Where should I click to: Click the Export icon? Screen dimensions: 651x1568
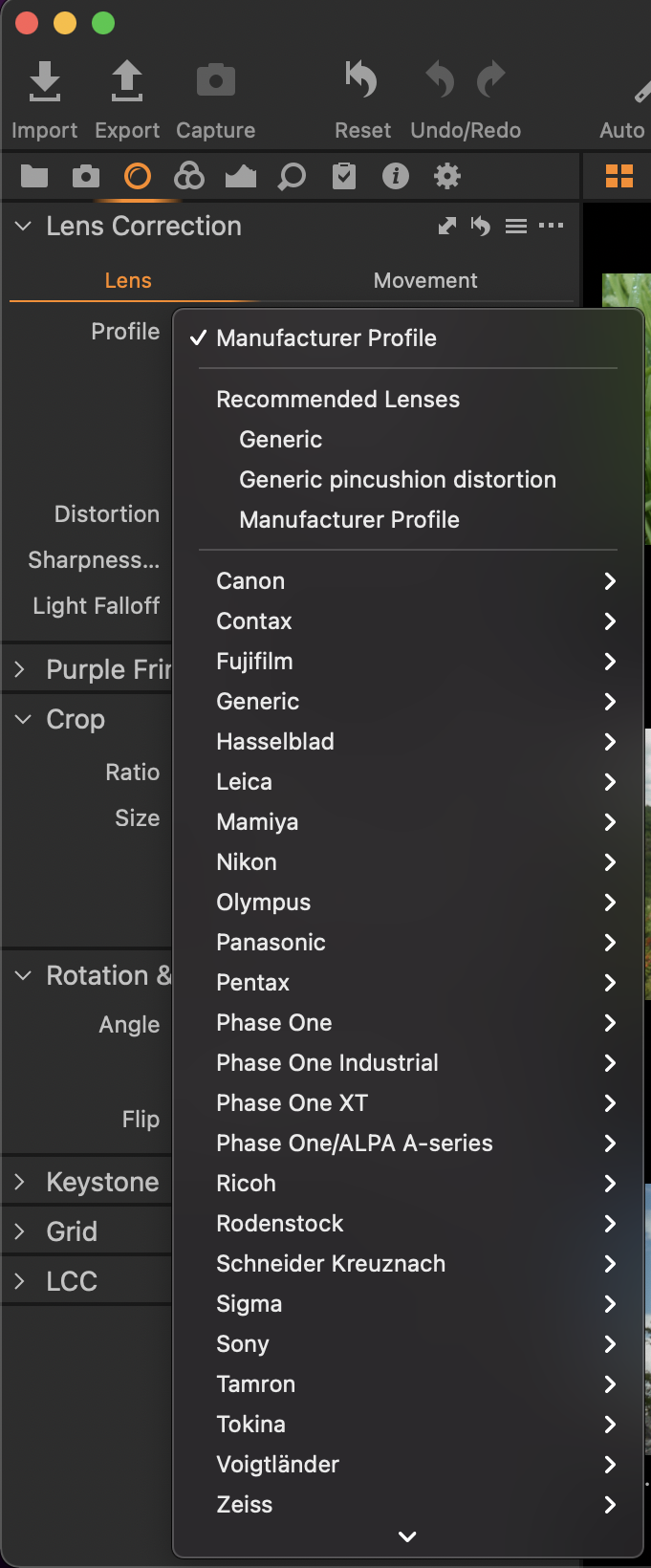(127, 82)
